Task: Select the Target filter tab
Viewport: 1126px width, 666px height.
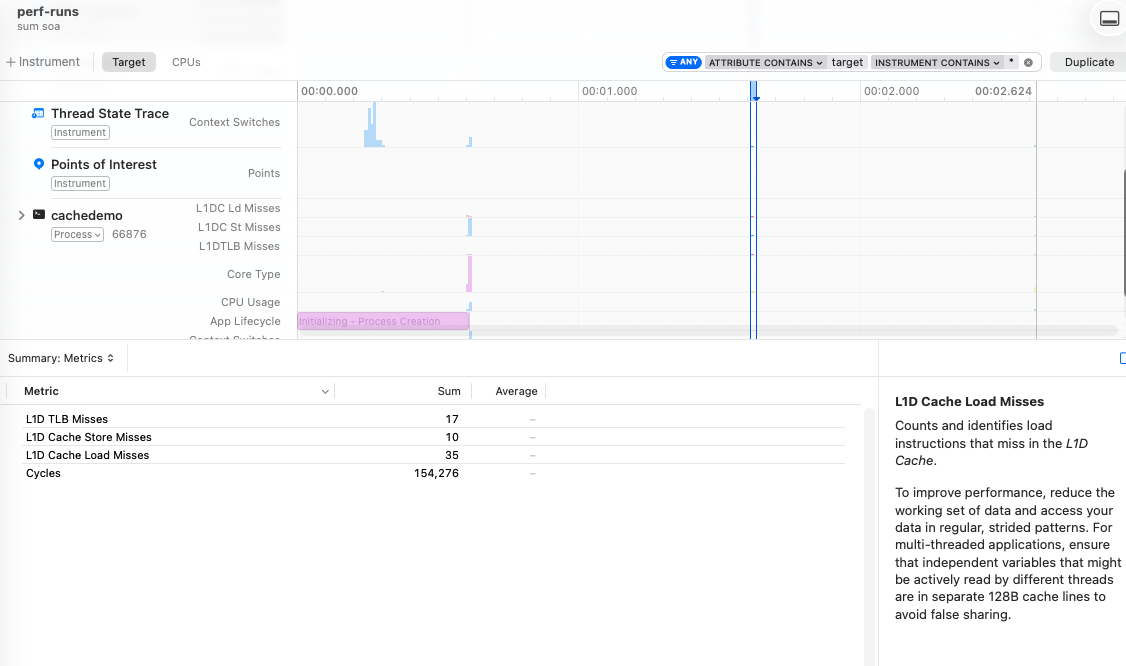Action: tap(129, 62)
